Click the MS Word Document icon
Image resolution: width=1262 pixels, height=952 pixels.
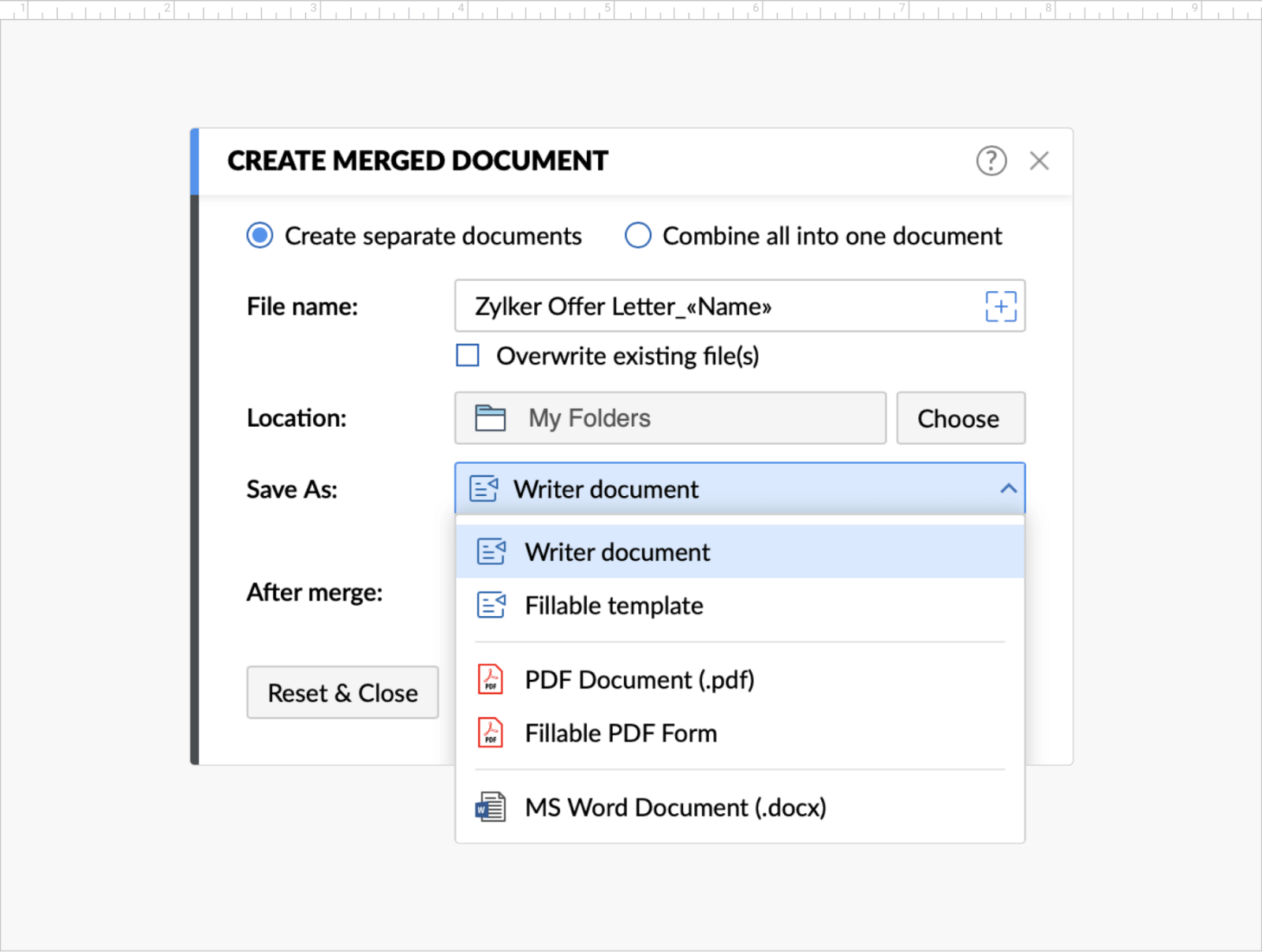490,807
